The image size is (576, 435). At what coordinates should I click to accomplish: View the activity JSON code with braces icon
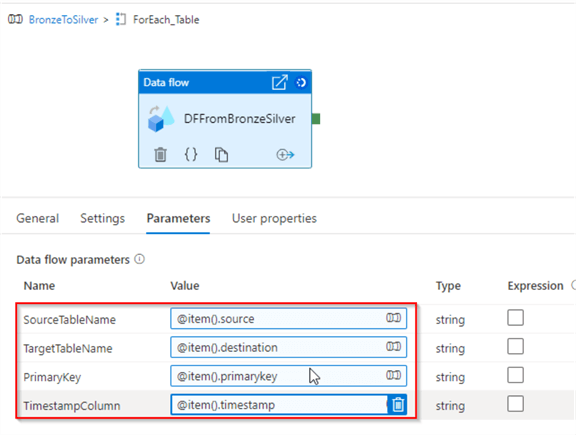[191, 154]
